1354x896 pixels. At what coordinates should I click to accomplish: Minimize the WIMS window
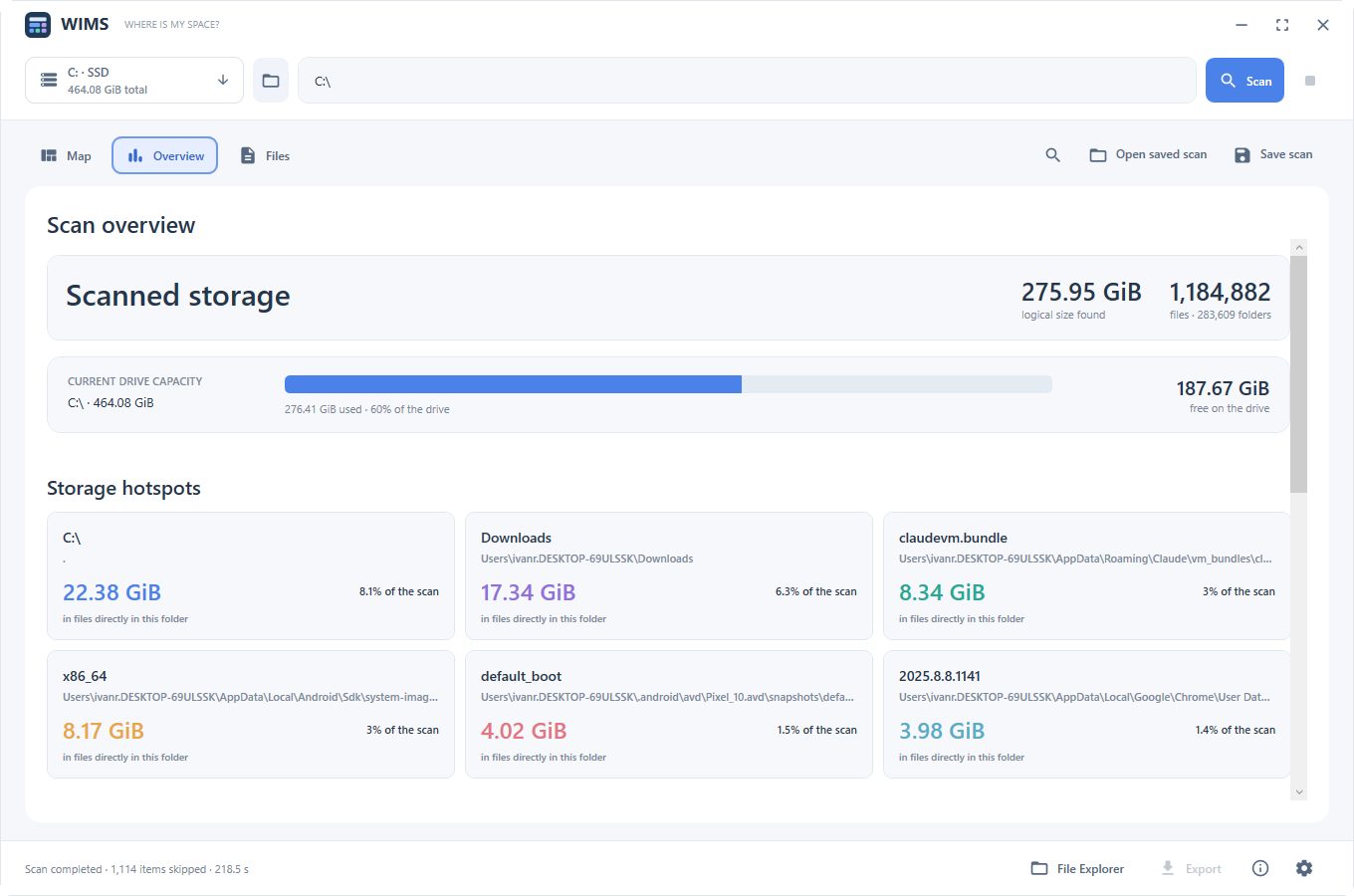coord(1241,25)
